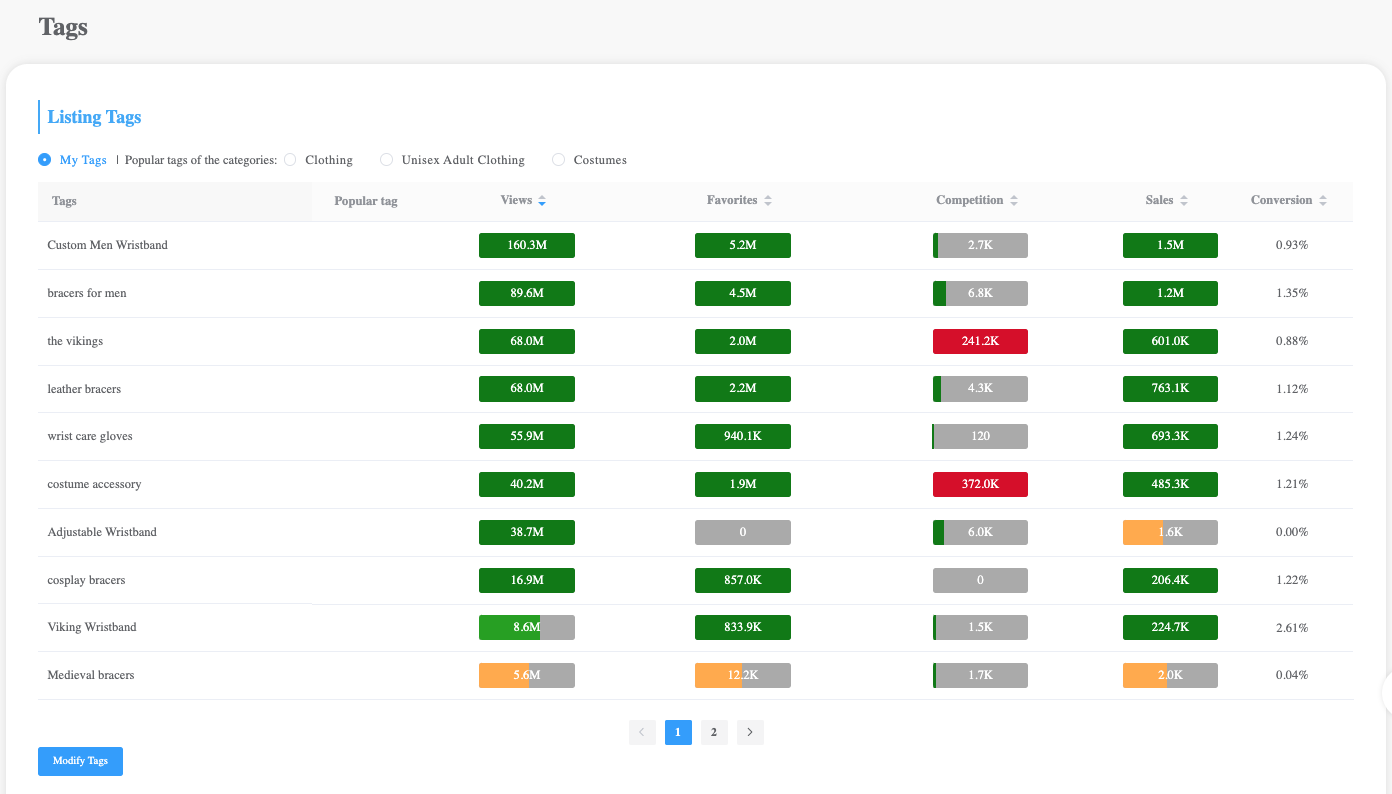Click Adjustable Wristband favorites bar 0
Screen dimensions: 1392x794
743,532
